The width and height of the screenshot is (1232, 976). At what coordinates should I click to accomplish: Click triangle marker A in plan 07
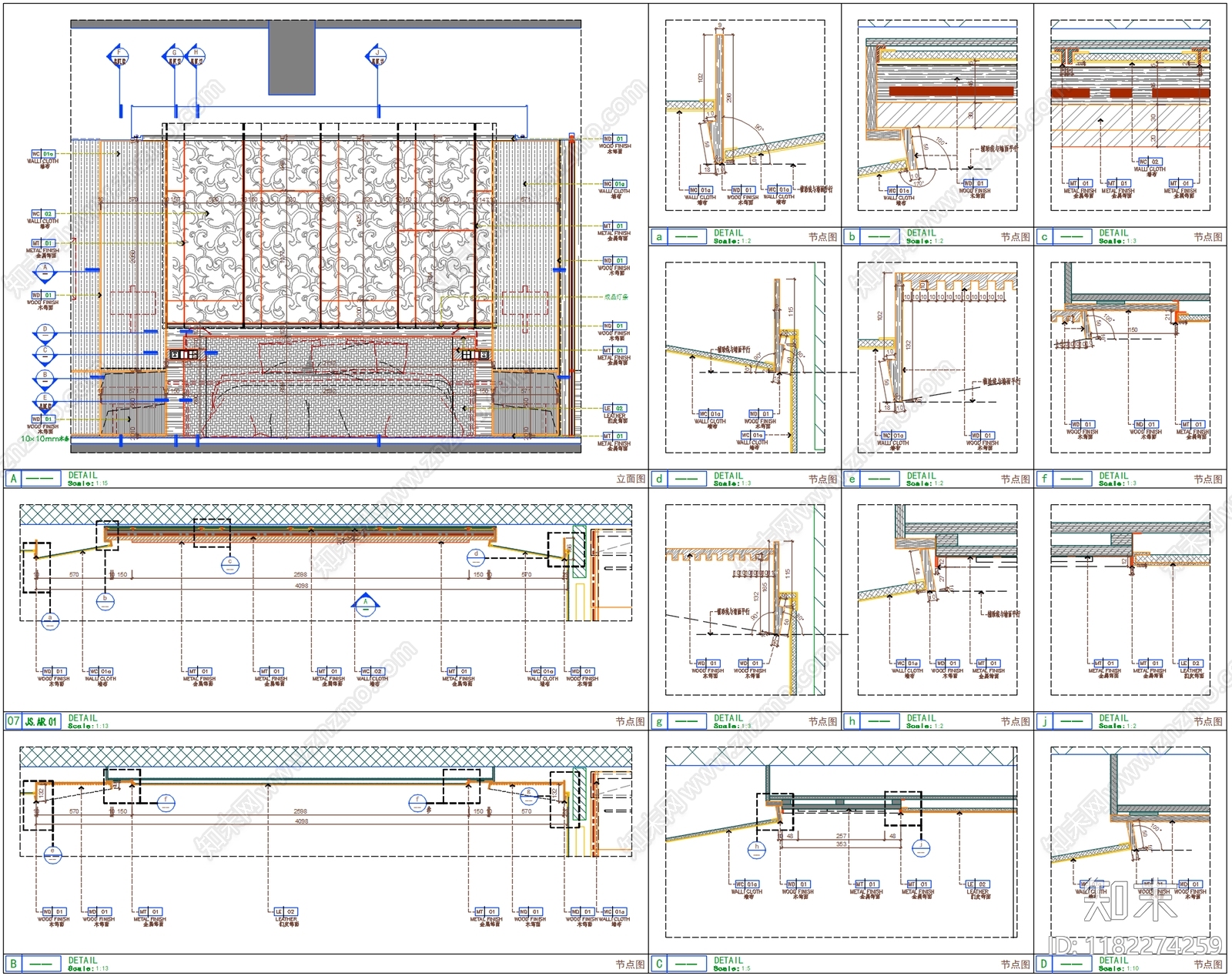point(366,605)
